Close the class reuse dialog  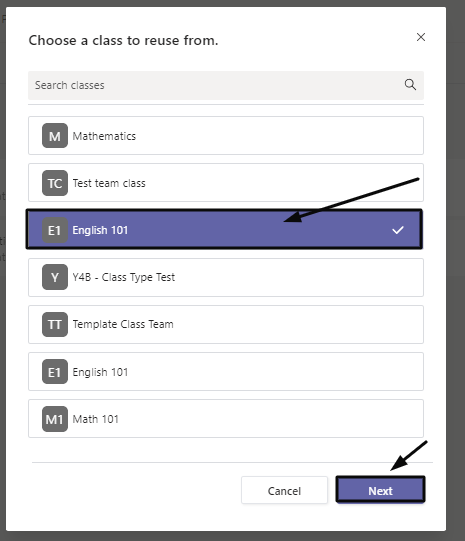[x=421, y=37]
